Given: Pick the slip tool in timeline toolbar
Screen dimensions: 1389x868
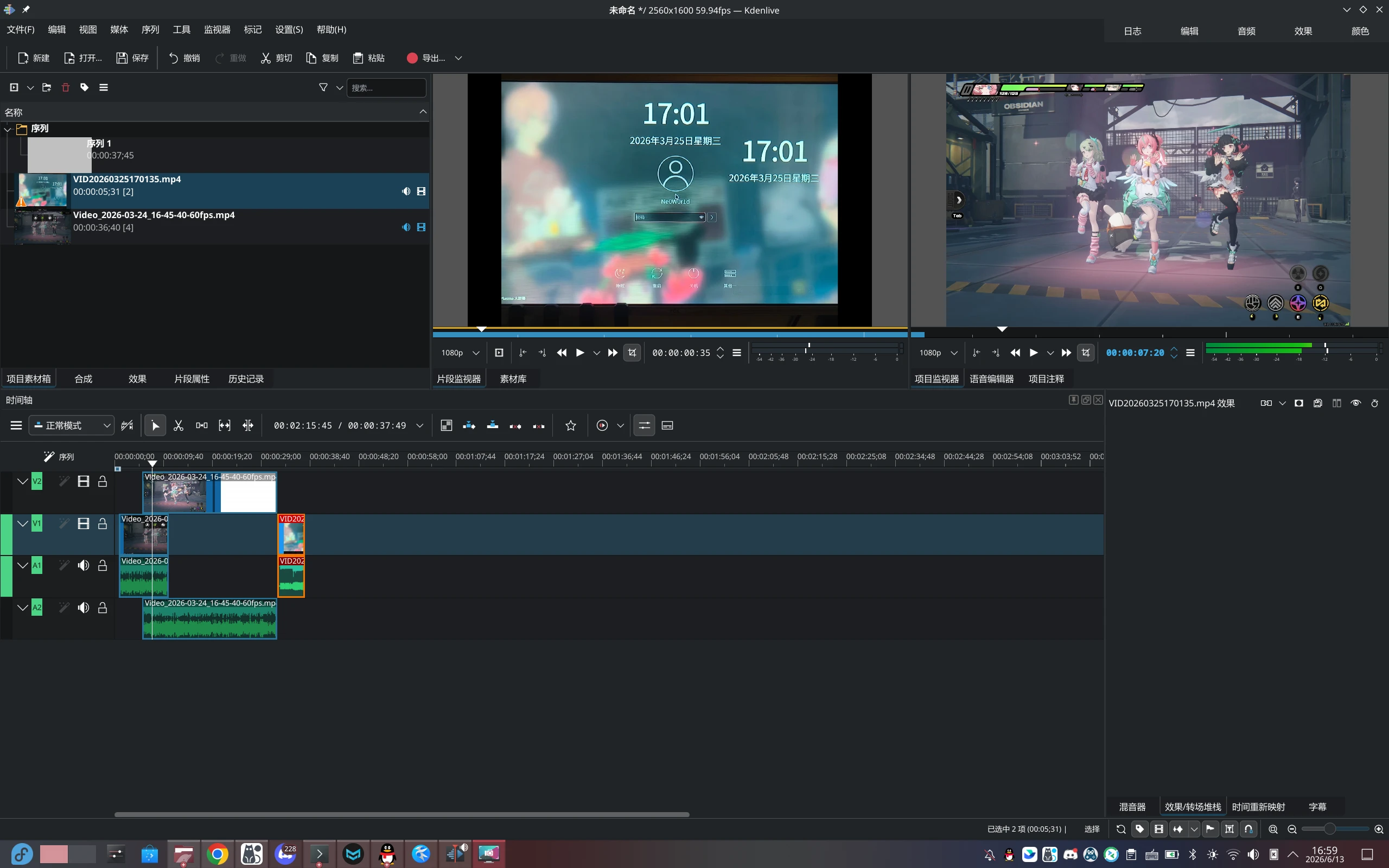Looking at the screenshot, I should tap(225, 425).
